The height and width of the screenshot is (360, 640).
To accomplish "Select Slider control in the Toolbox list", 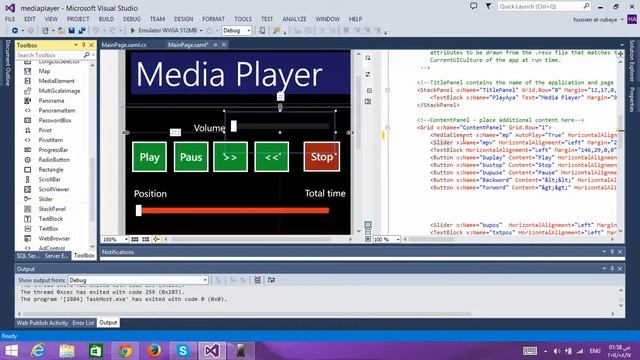I will 46,199.
